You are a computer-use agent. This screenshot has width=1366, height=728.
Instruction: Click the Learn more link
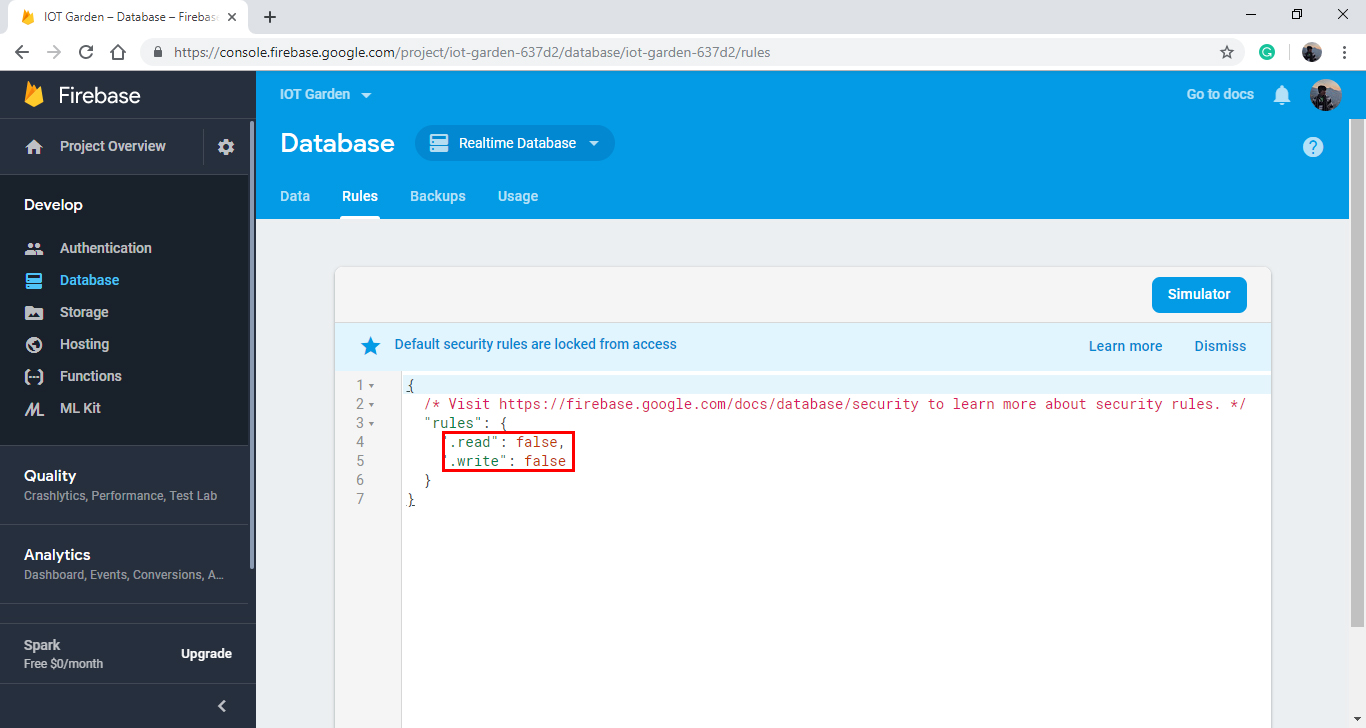click(1125, 346)
